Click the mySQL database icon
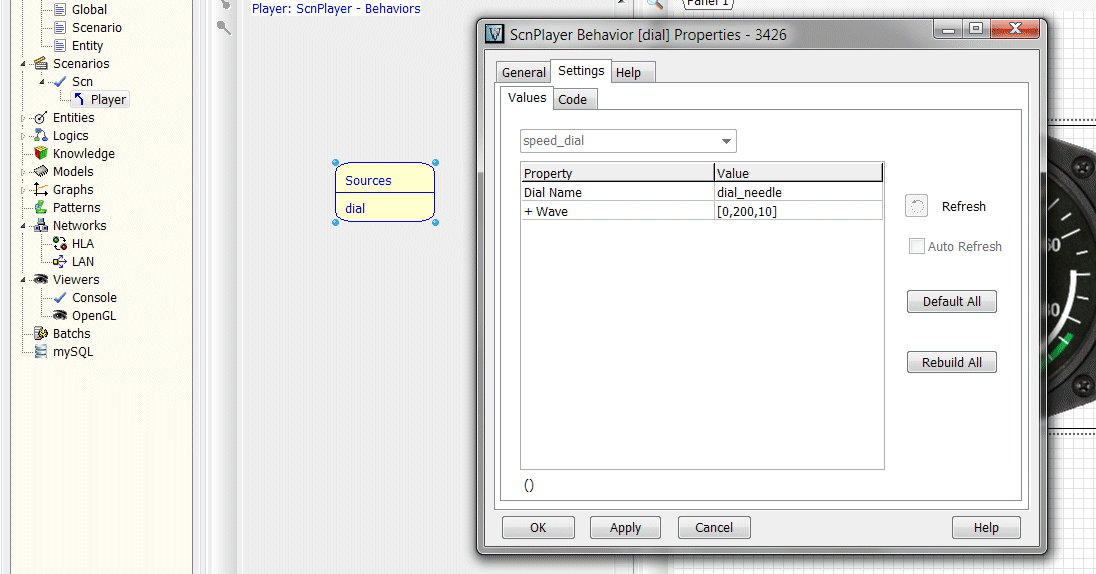The image size is (1096, 574). click(x=41, y=352)
